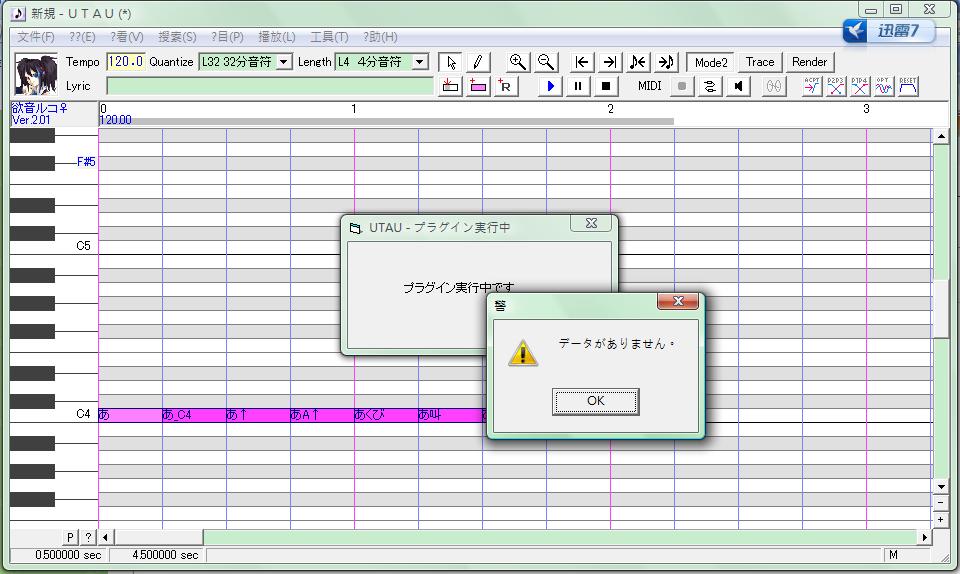Pause playback
The height and width of the screenshot is (574, 960).
tap(578, 86)
